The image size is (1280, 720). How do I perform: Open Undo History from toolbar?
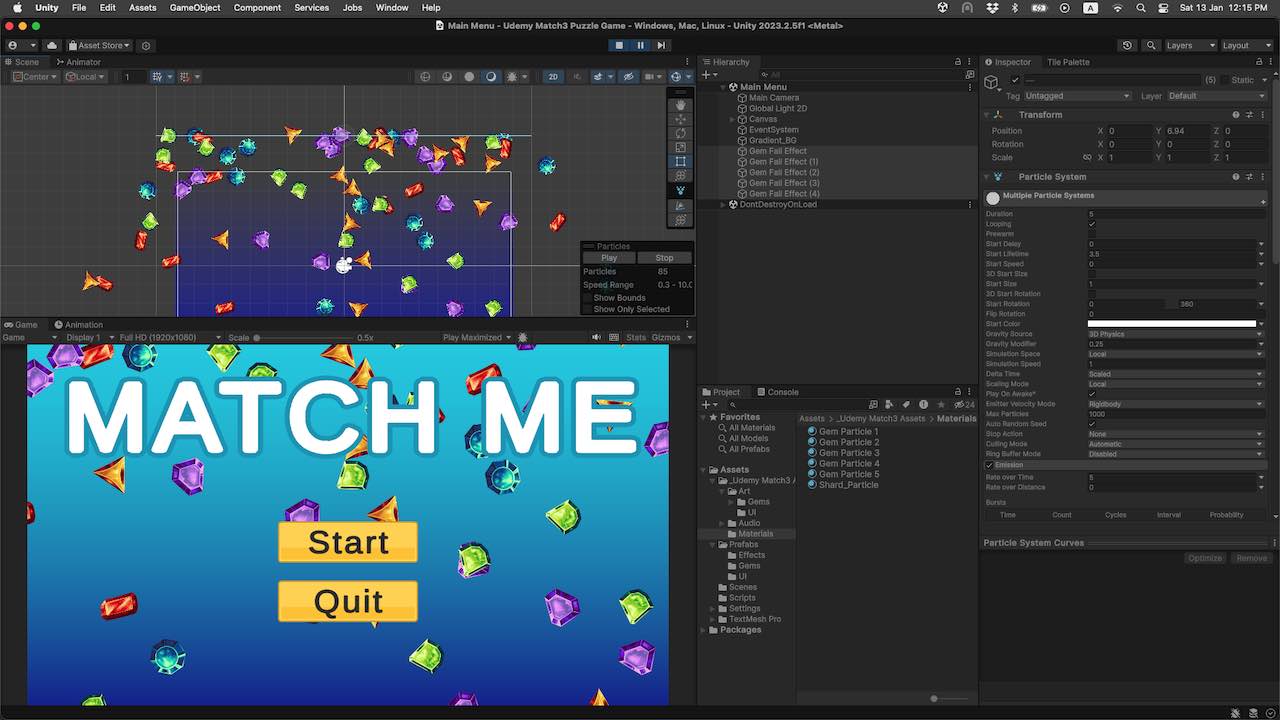(x=1128, y=46)
